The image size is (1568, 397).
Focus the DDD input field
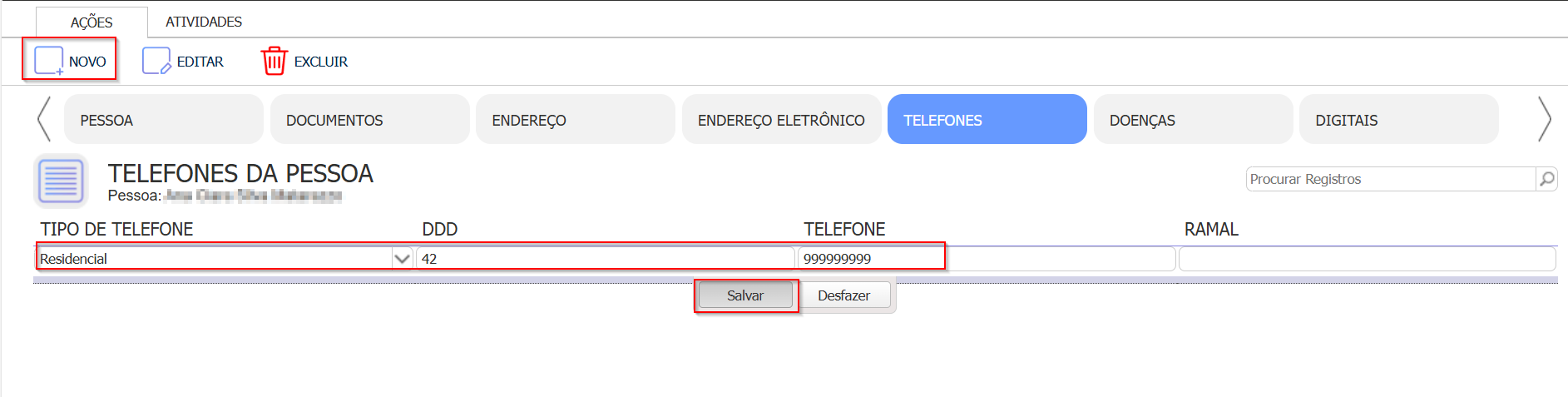tap(606, 259)
